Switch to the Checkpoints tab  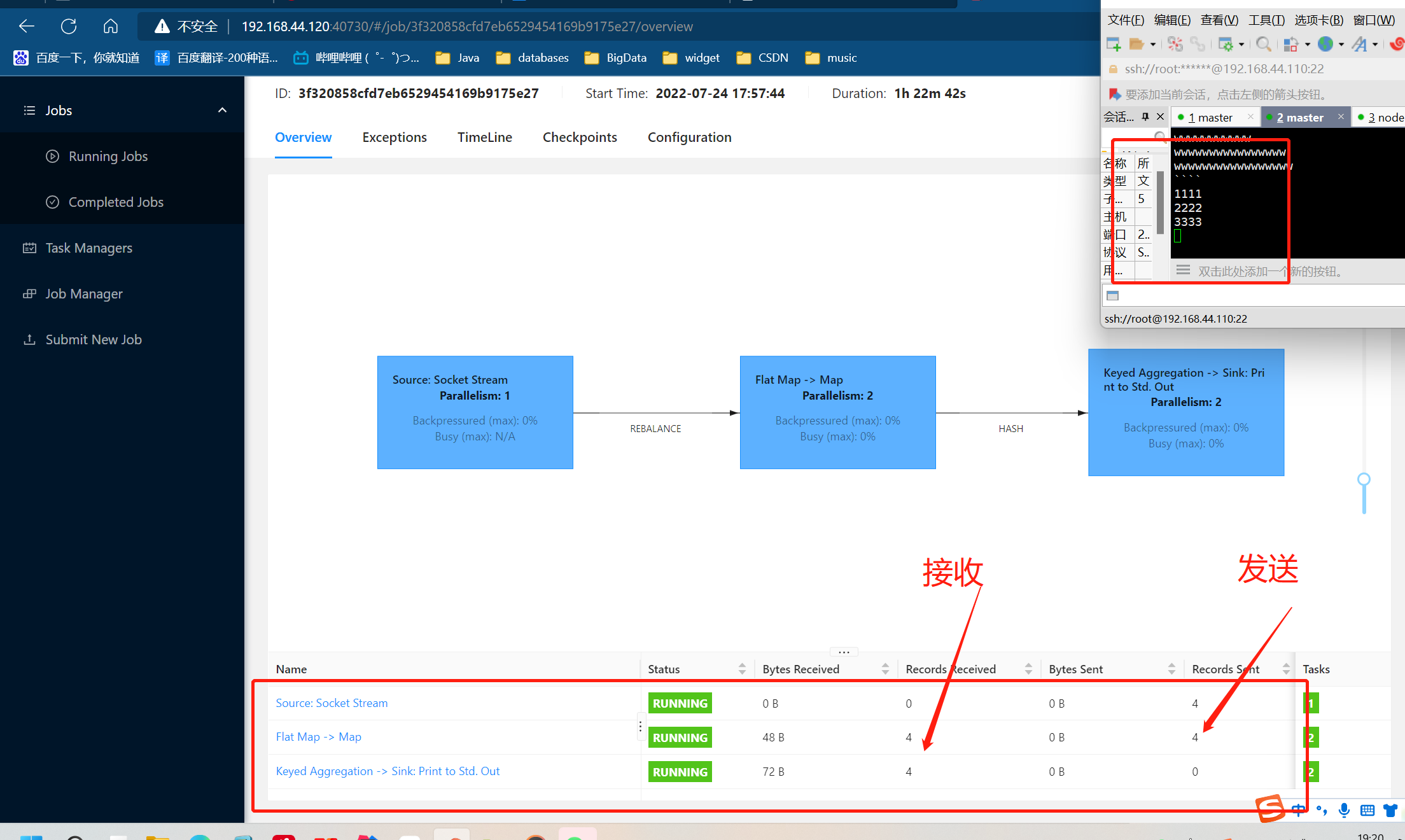[x=579, y=137]
